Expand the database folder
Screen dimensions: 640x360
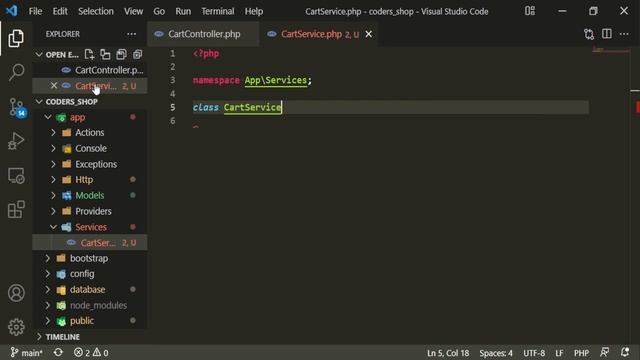click(x=48, y=289)
